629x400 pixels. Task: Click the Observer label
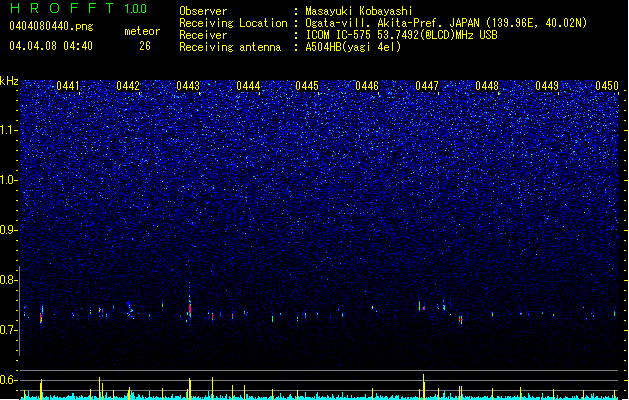pyautogui.click(x=203, y=11)
